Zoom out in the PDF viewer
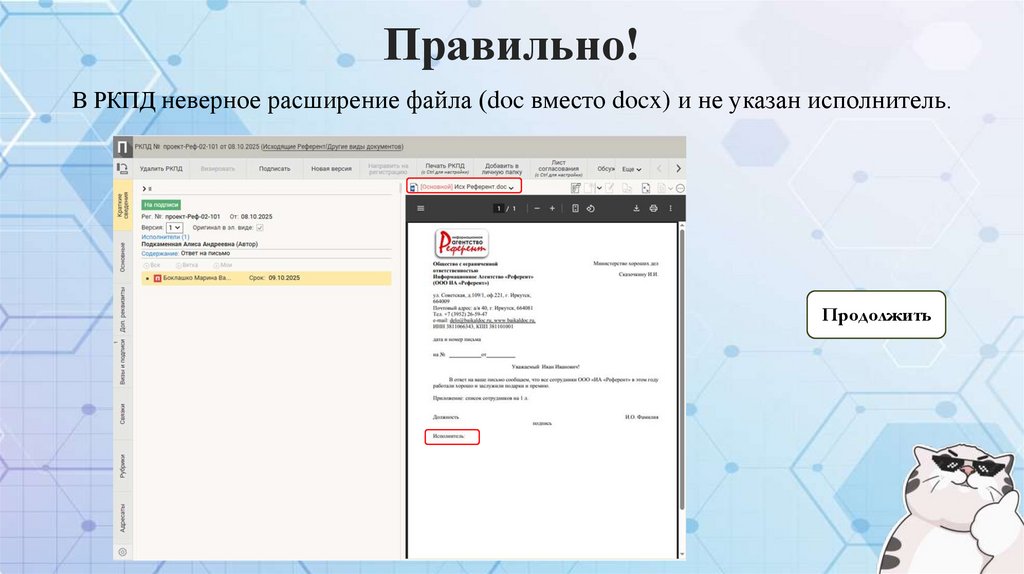The width and height of the screenshot is (1024, 574). 537,208
